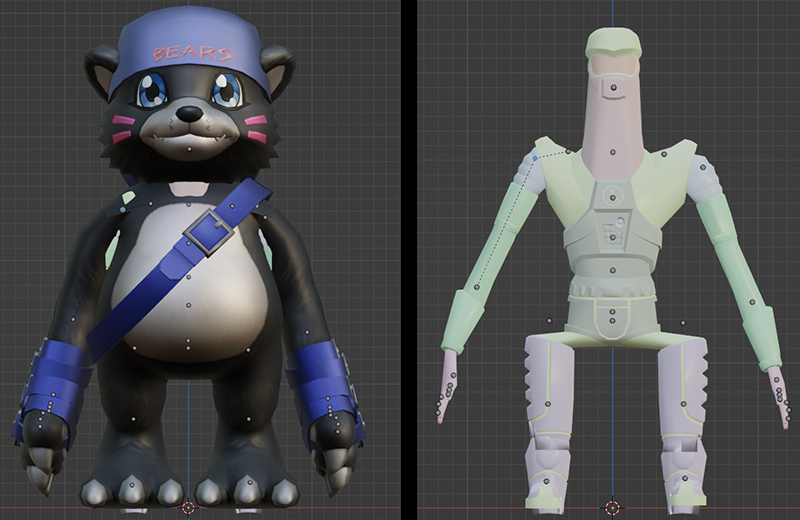Select the bear's black nose
The width and height of the screenshot is (800, 520).
188,114
